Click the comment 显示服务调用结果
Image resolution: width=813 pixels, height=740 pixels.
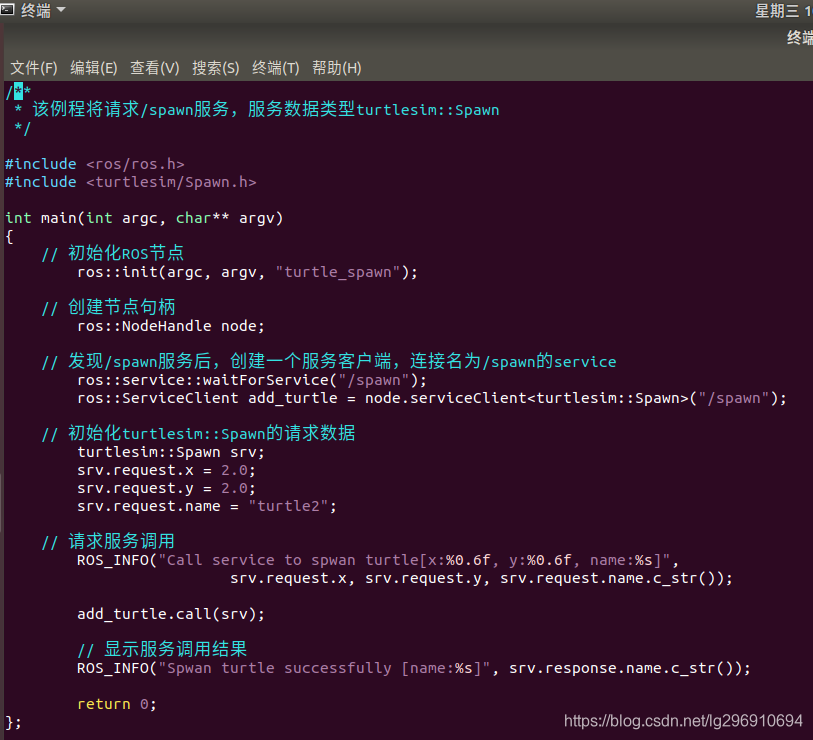162,650
